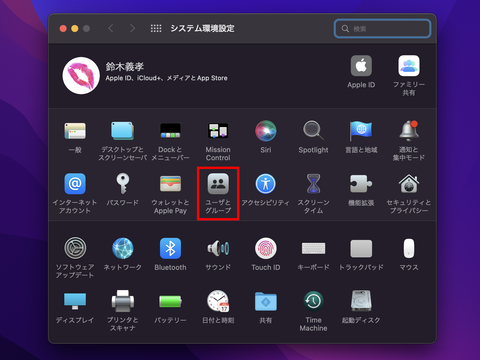
Task: Click the lips user profile picture
Action: [x=81, y=75]
